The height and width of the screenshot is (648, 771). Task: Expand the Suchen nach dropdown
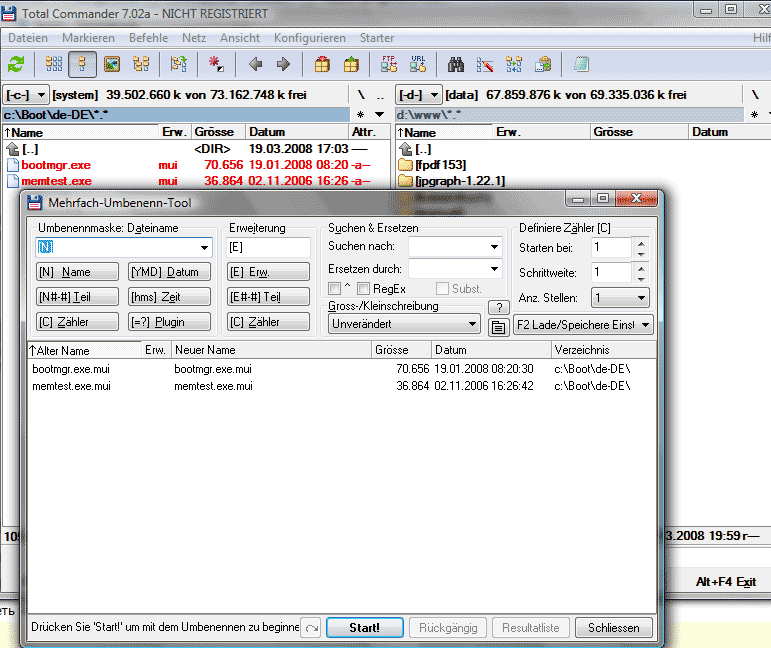(494, 247)
